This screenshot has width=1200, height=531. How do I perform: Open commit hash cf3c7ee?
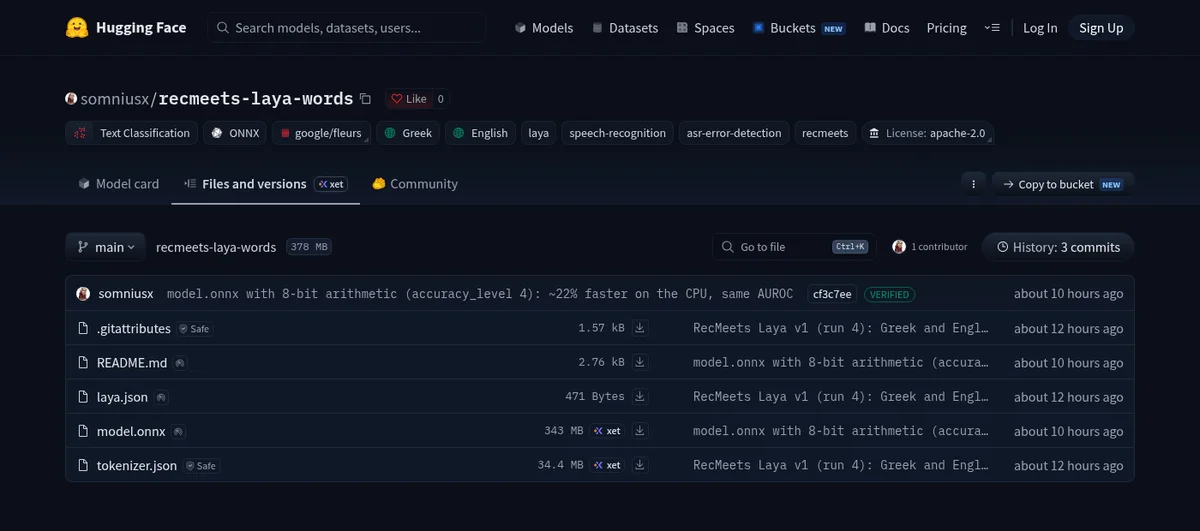[x=832, y=294]
